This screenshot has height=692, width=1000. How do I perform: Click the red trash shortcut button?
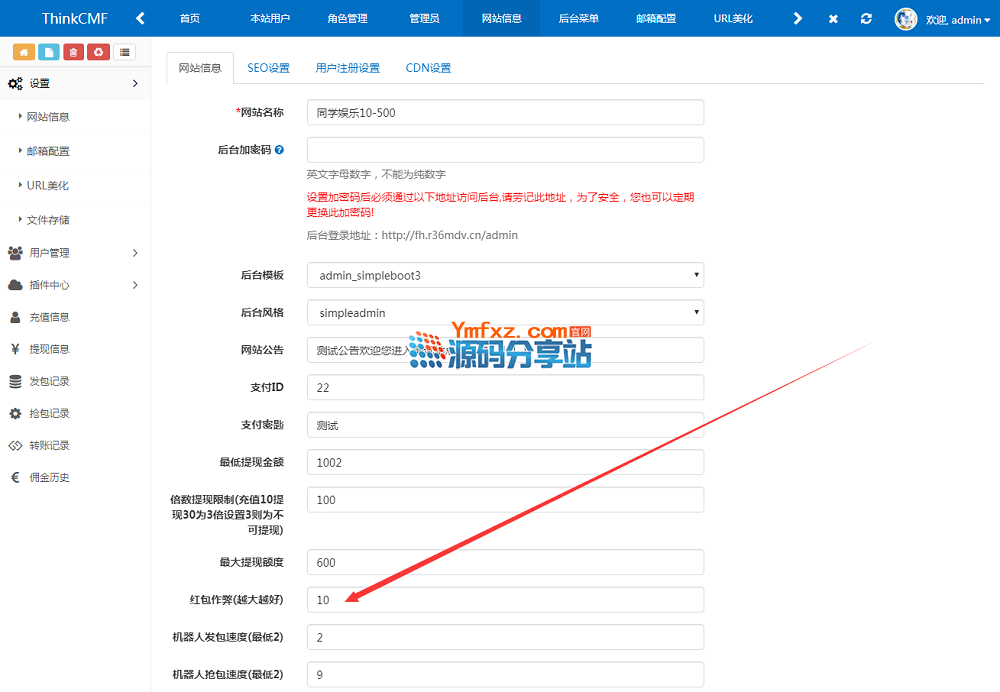(x=73, y=52)
